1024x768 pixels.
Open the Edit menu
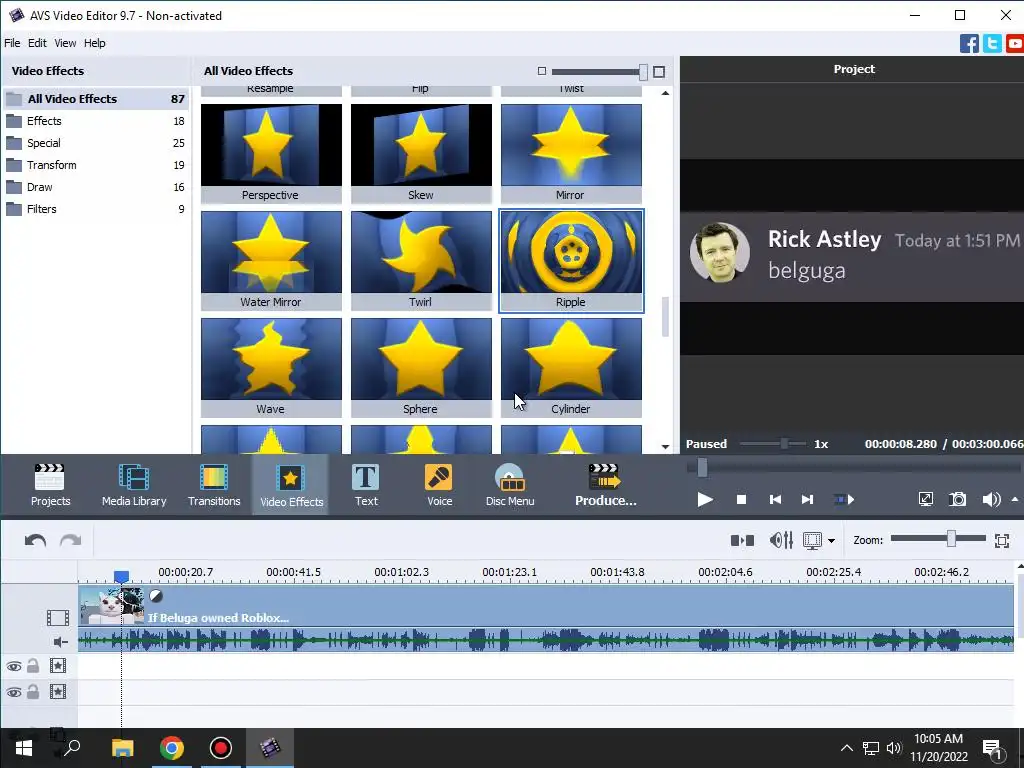37,43
